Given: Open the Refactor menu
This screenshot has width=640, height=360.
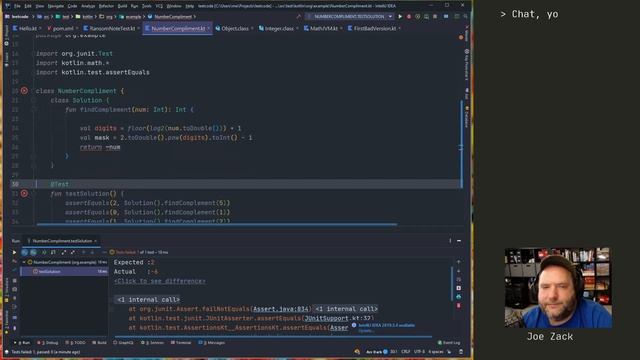Looking at the screenshot, I should click(106, 6).
